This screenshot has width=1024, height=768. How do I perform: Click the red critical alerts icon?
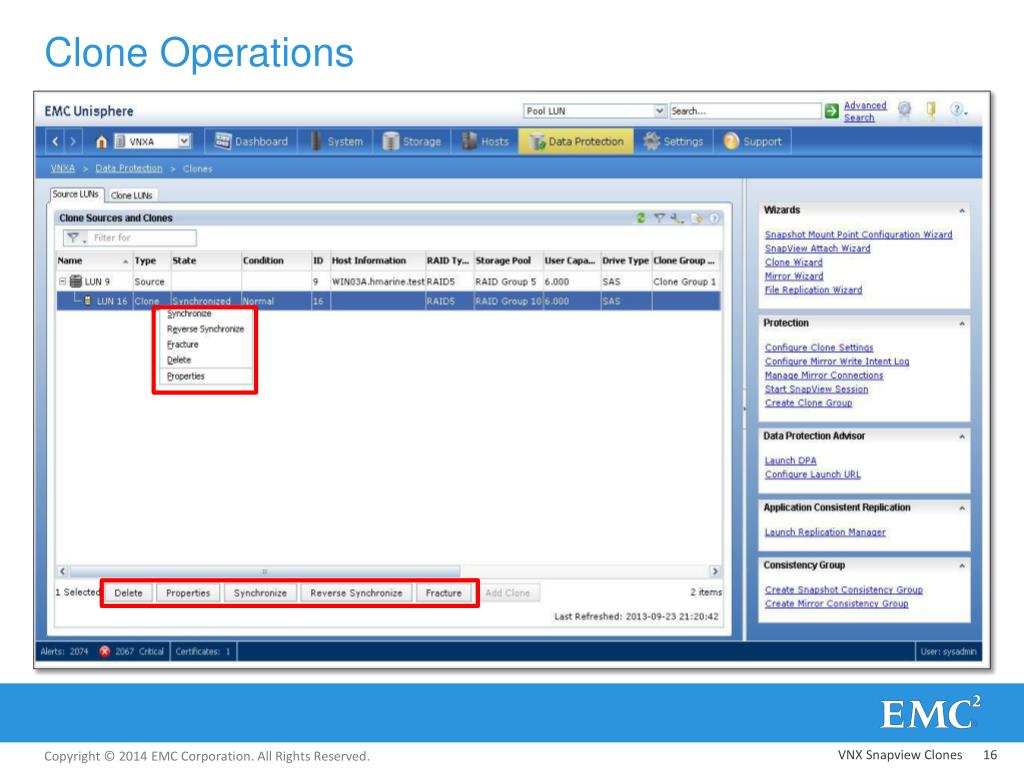point(104,651)
